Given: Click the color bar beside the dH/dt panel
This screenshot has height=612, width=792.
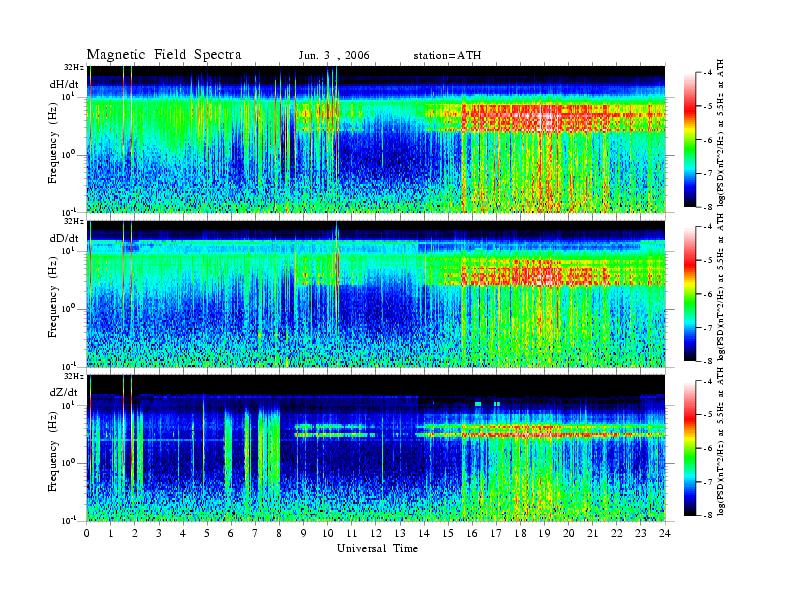Looking at the screenshot, I should coord(690,140).
